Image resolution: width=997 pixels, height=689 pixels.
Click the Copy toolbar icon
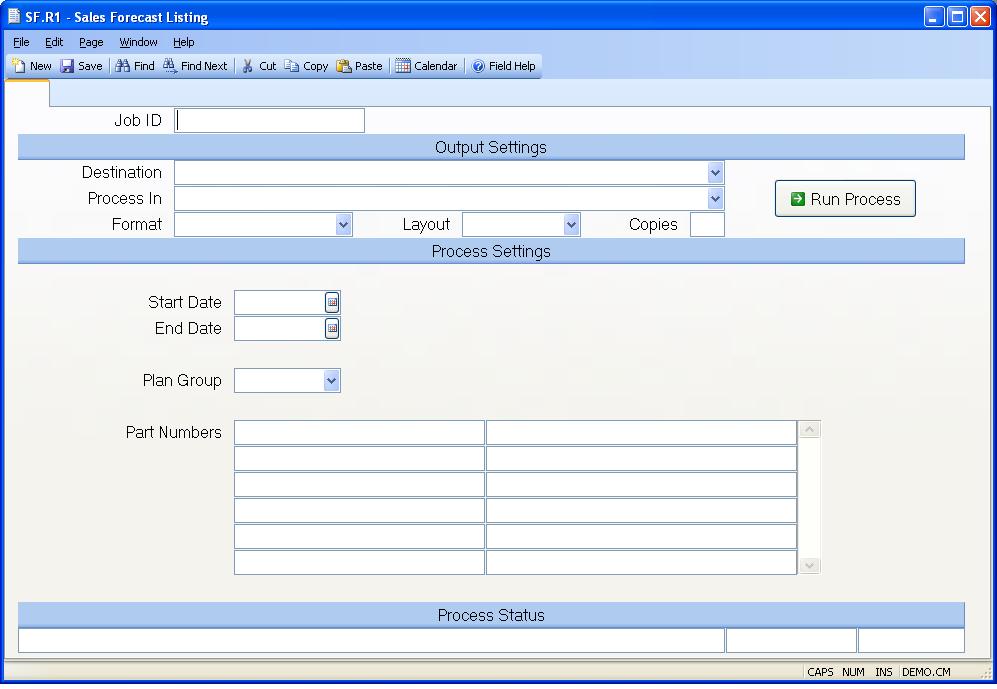coord(292,66)
